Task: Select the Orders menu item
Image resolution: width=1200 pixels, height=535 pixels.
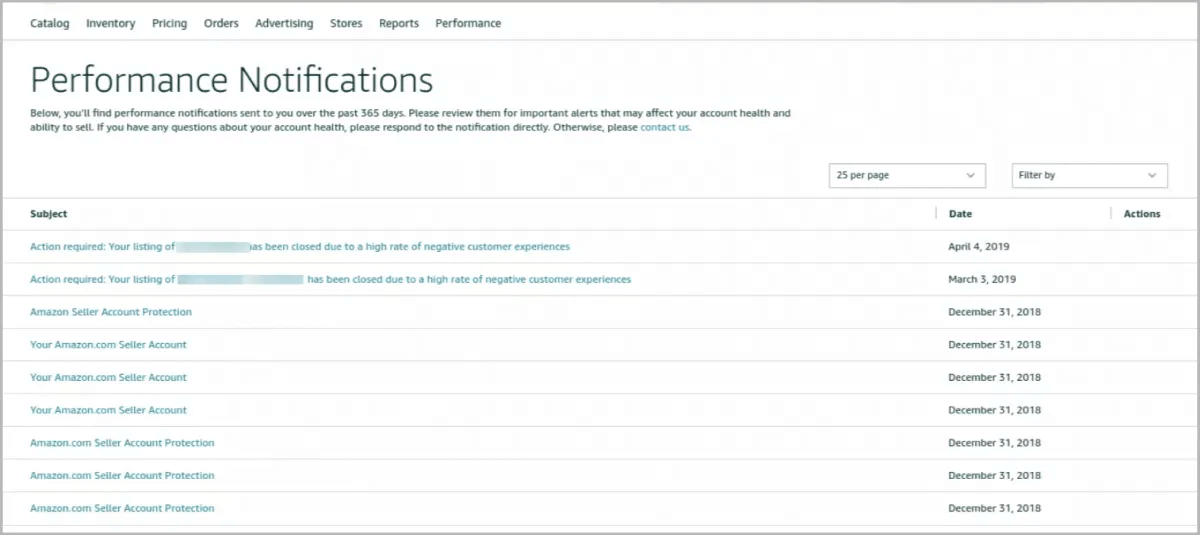Action: (x=221, y=23)
